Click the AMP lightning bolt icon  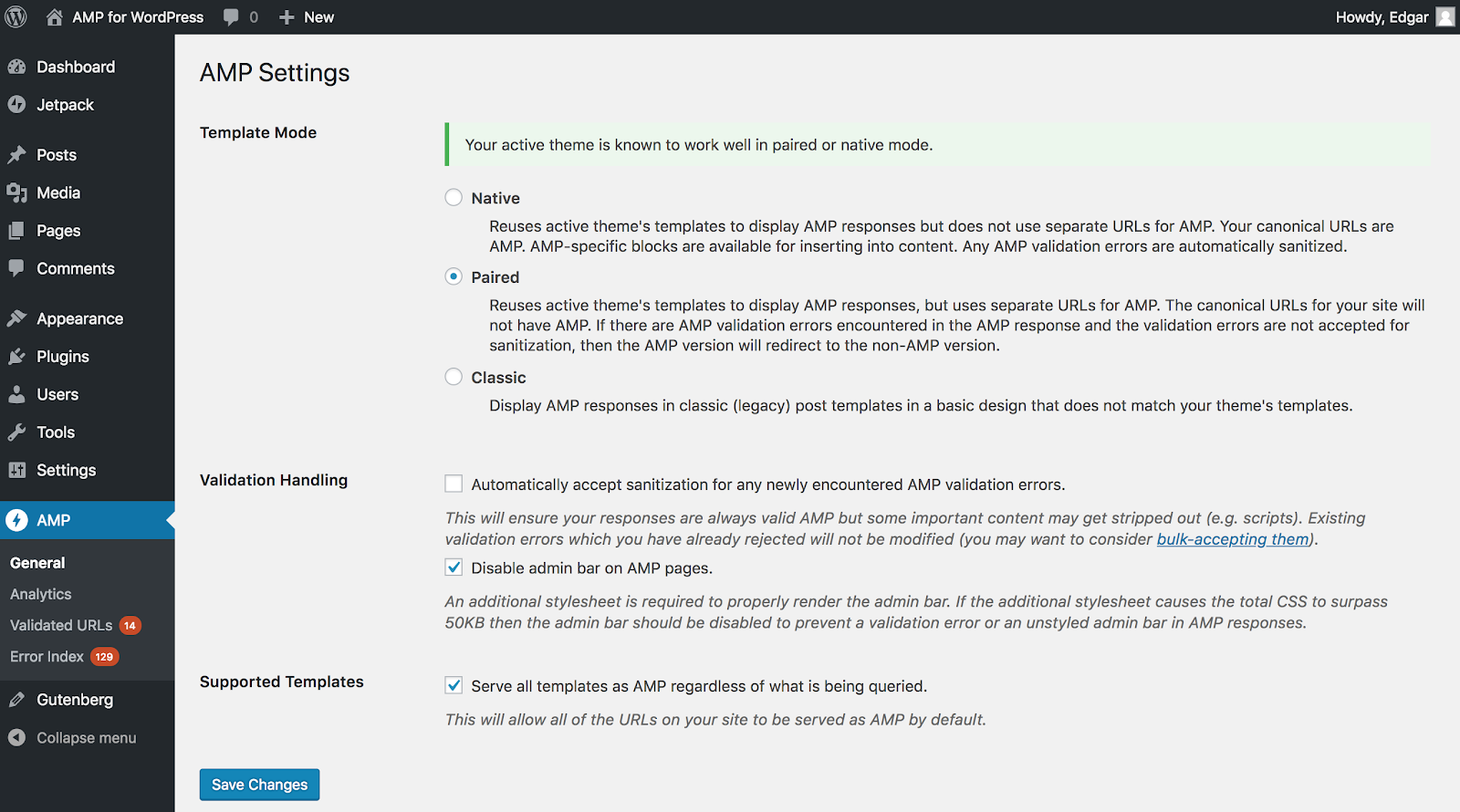click(16, 520)
